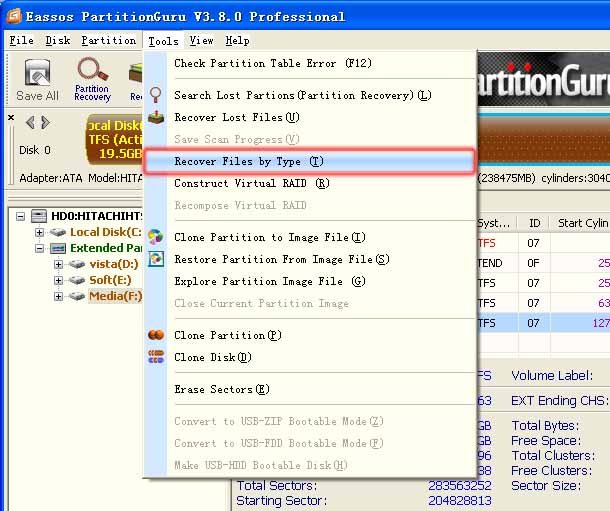Image resolution: width=610 pixels, height=511 pixels.
Task: Open the View menu
Action: 202,40
